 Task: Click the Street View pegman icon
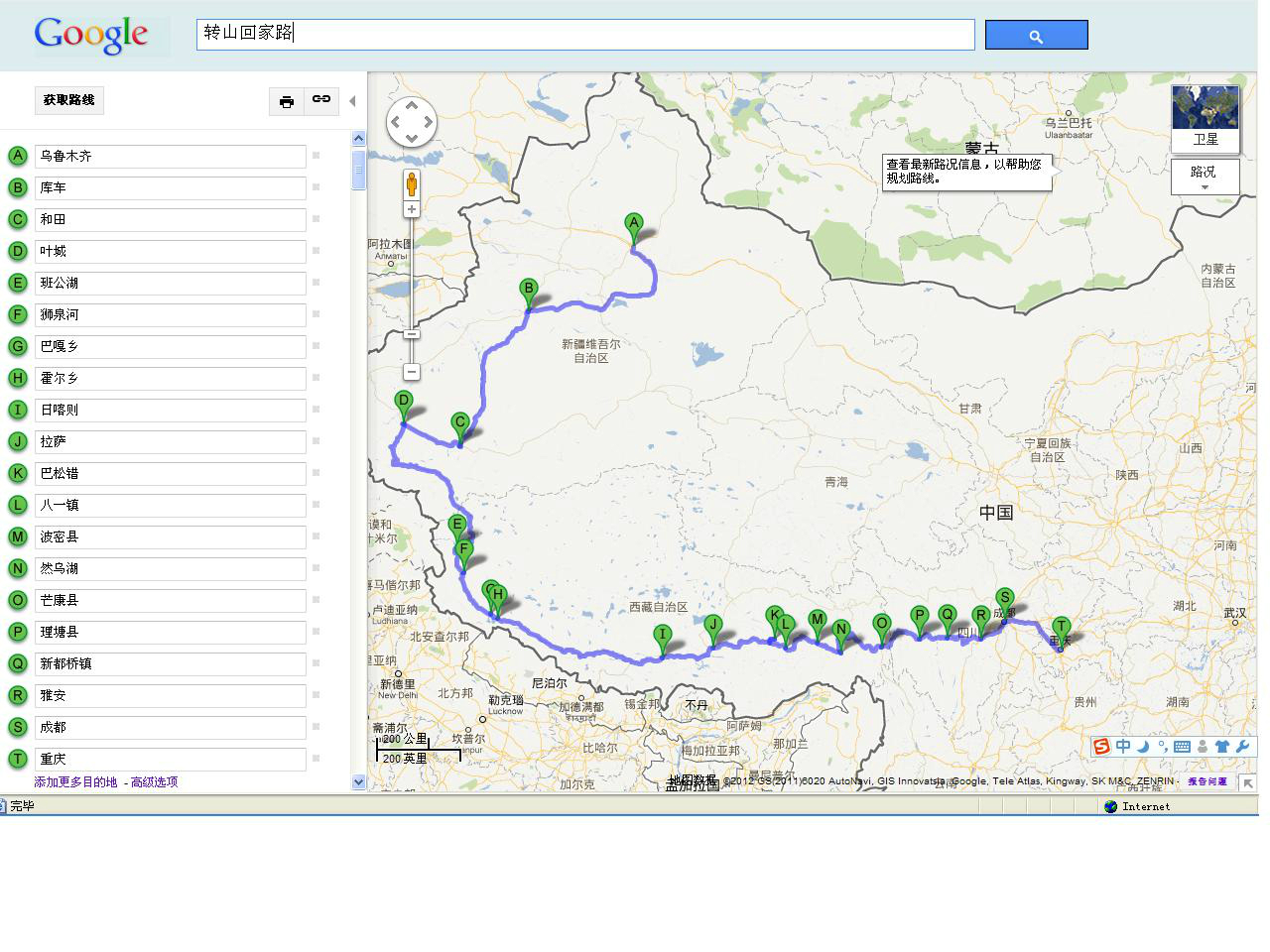[x=412, y=184]
